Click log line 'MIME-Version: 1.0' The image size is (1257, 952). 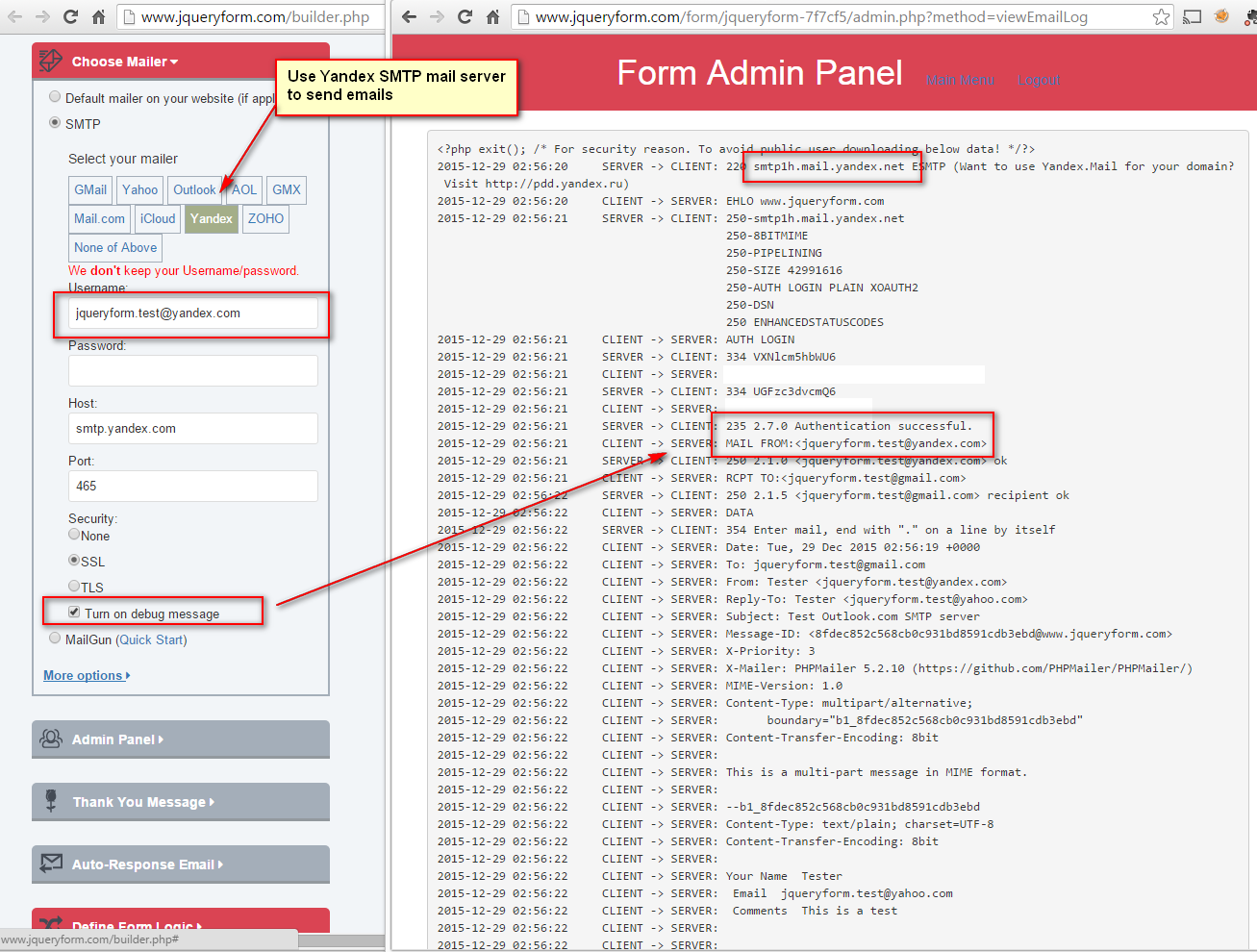784,686
